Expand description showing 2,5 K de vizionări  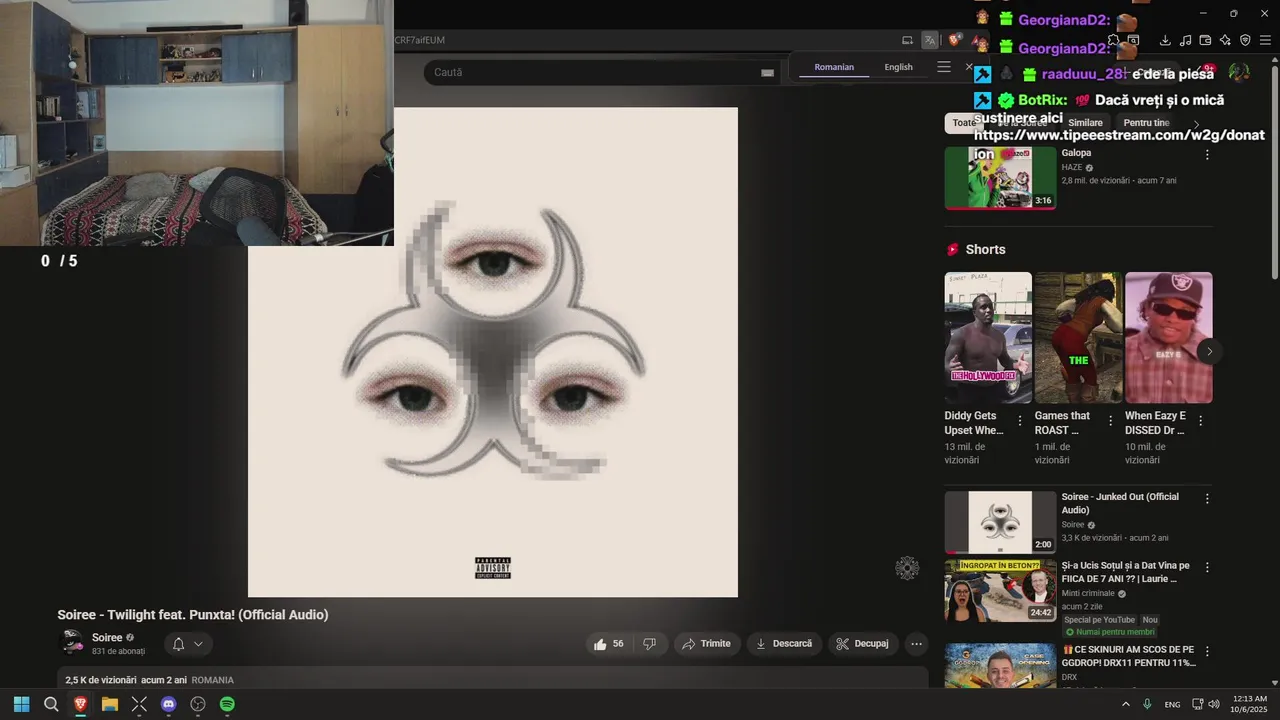tap(493, 679)
